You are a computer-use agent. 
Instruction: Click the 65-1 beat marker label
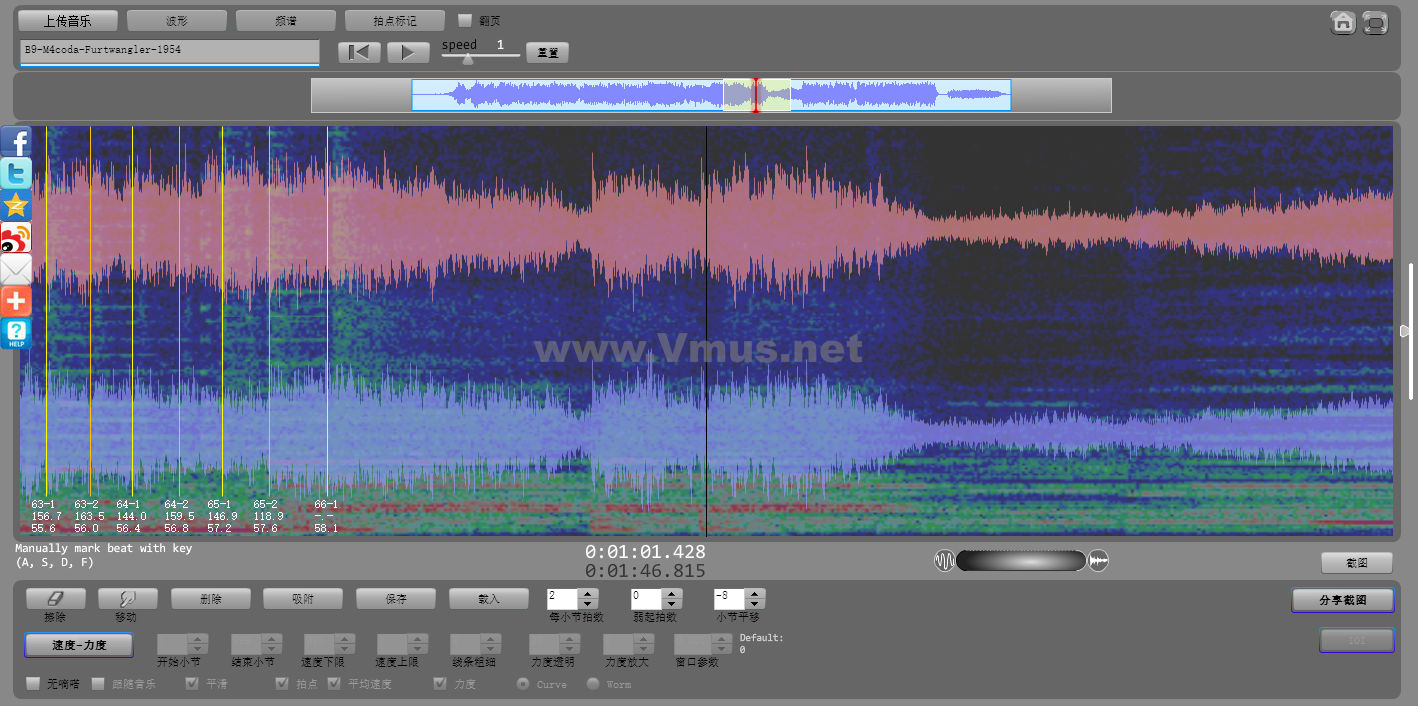click(219, 505)
